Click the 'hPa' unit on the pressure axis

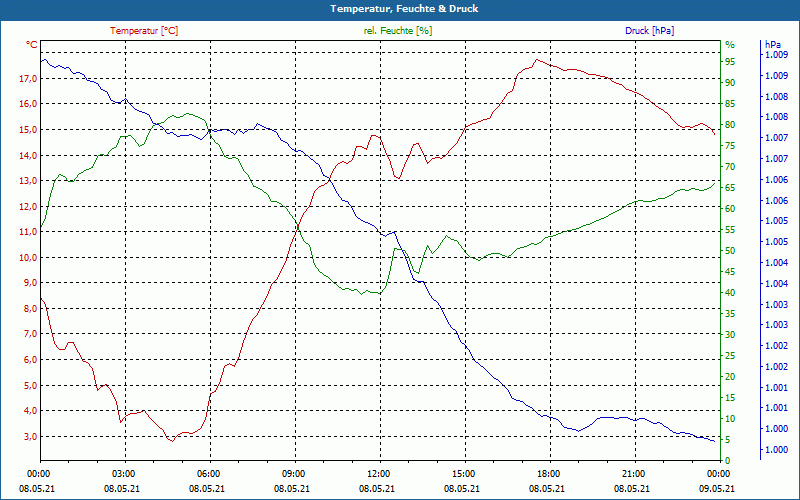click(772, 45)
